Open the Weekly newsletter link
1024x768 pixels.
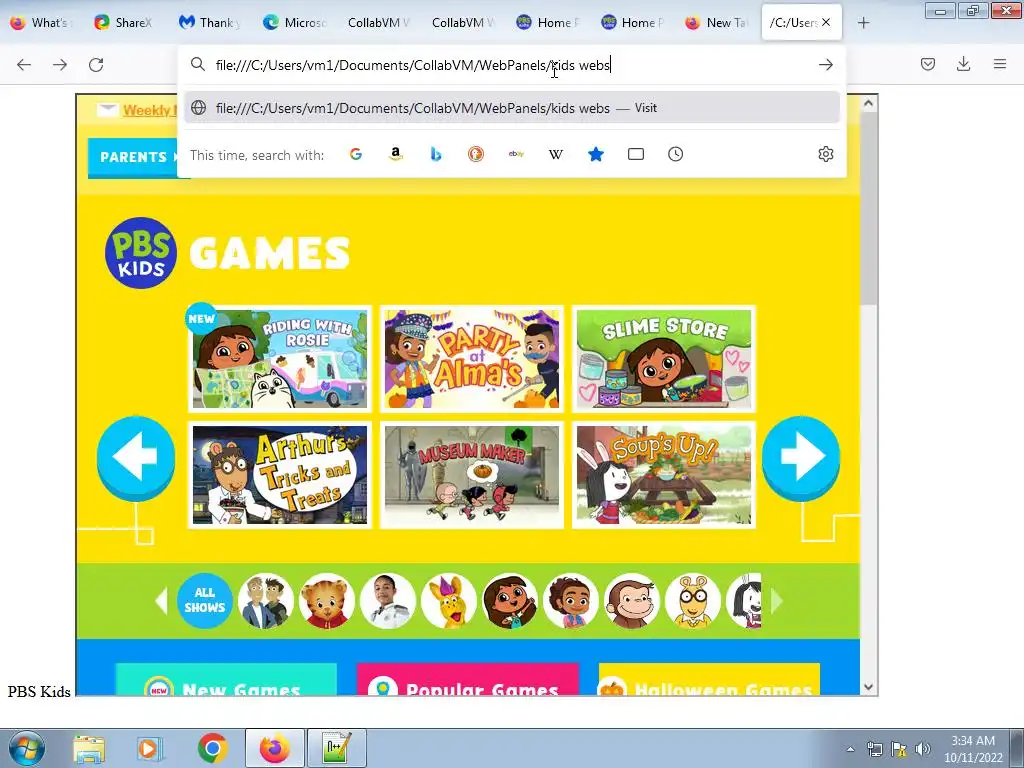click(149, 110)
